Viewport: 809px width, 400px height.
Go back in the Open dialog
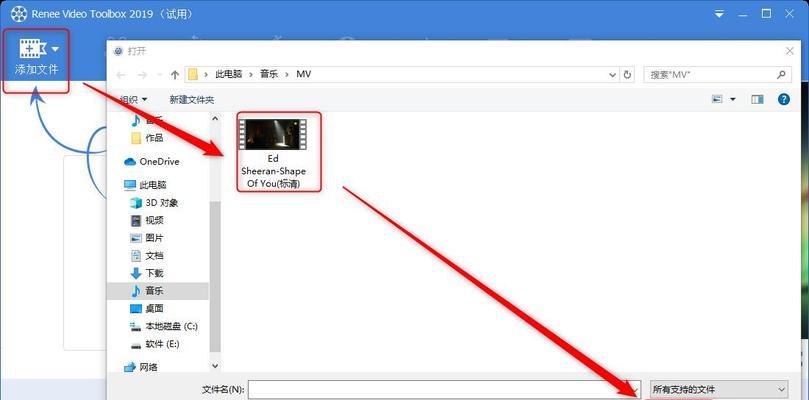pos(121,75)
